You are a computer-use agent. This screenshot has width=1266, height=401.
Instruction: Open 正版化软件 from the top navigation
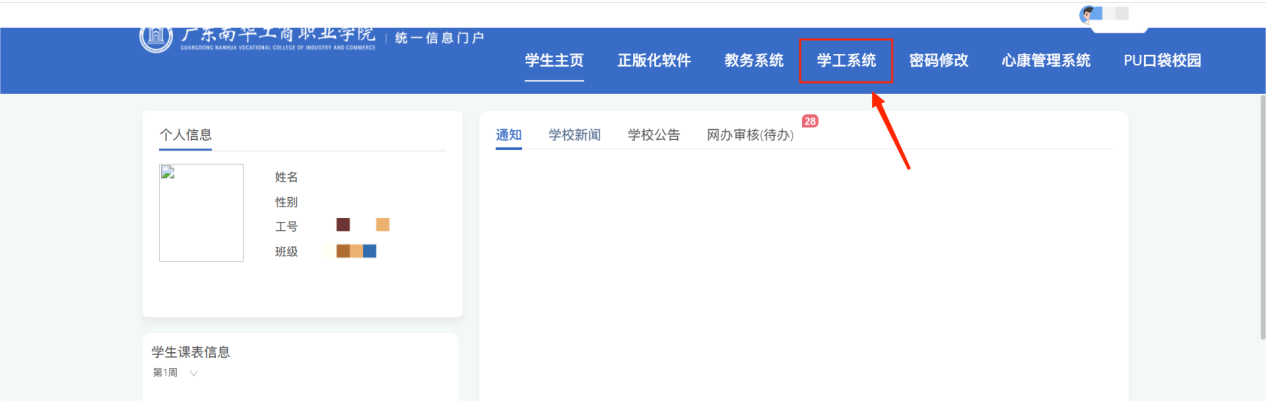(654, 60)
